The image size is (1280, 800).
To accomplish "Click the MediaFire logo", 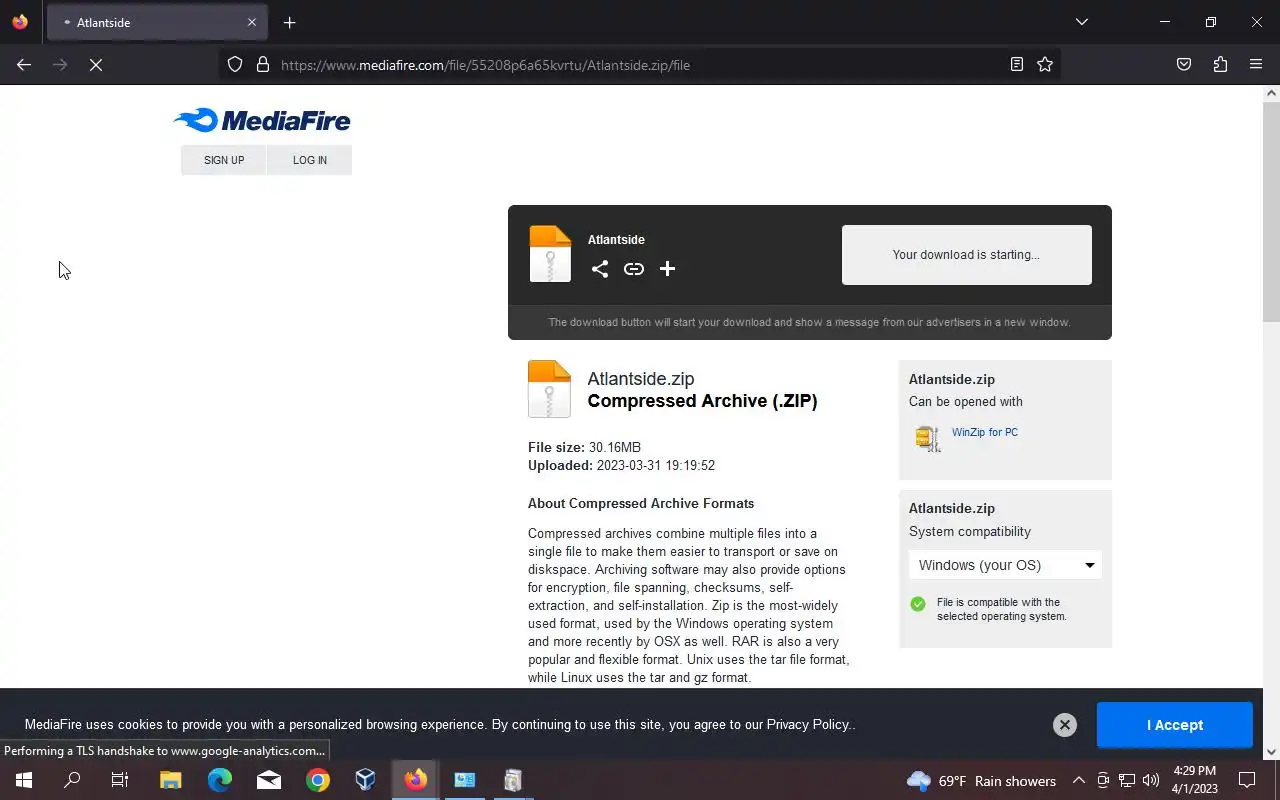I will click(x=262, y=121).
